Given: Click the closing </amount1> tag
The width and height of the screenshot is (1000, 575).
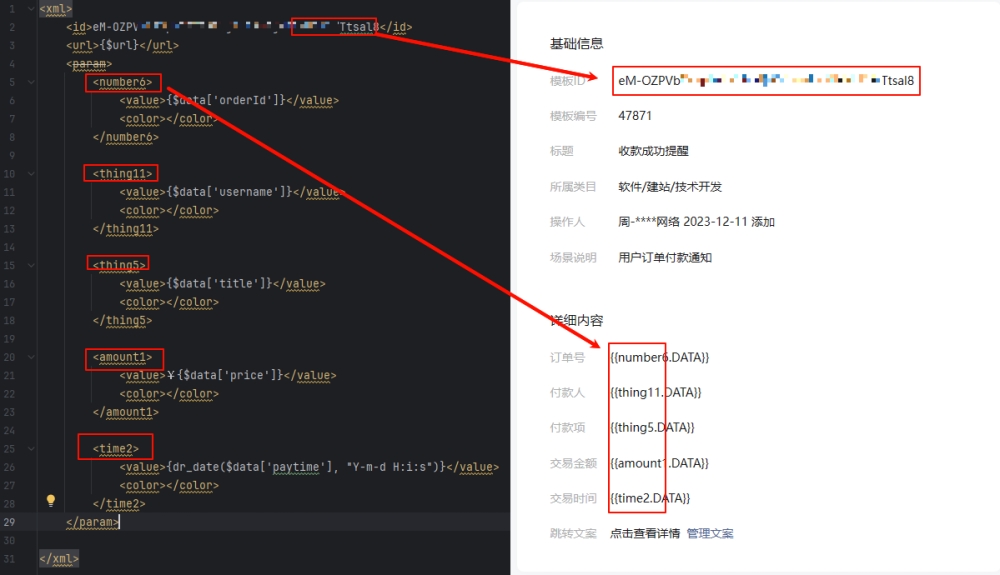Looking at the screenshot, I should (126, 412).
